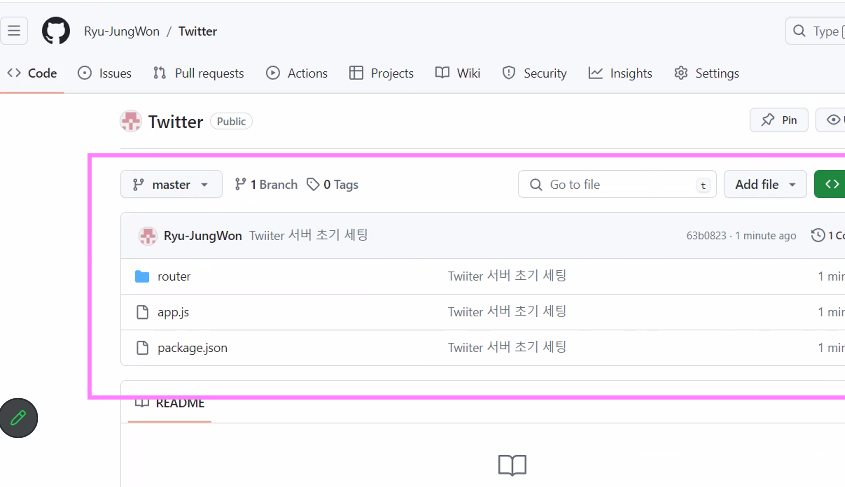Image resolution: width=845 pixels, height=487 pixels.
Task: Switch to the Issues tab
Action: pyautogui.click(x=105, y=73)
